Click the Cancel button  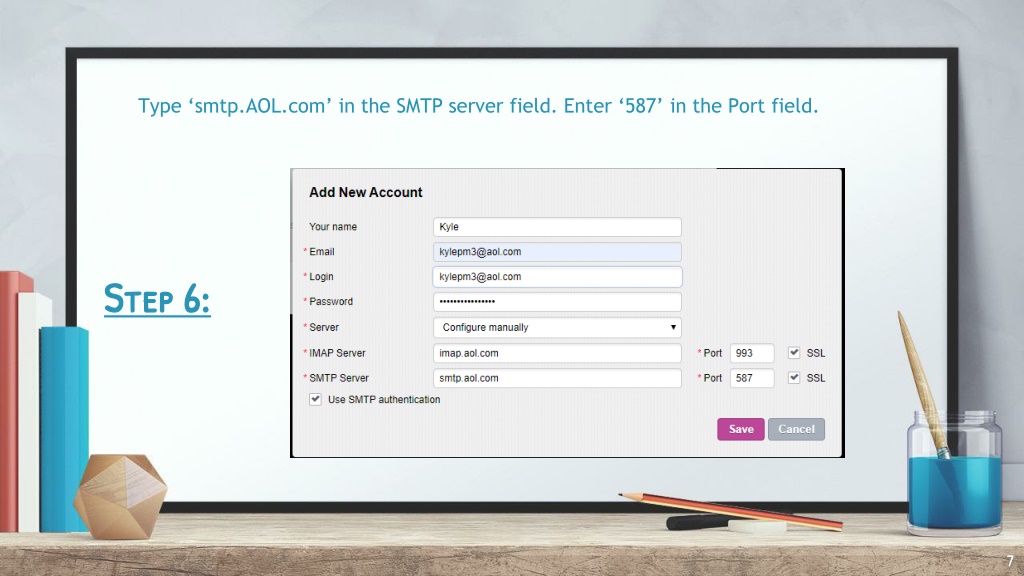(796, 429)
